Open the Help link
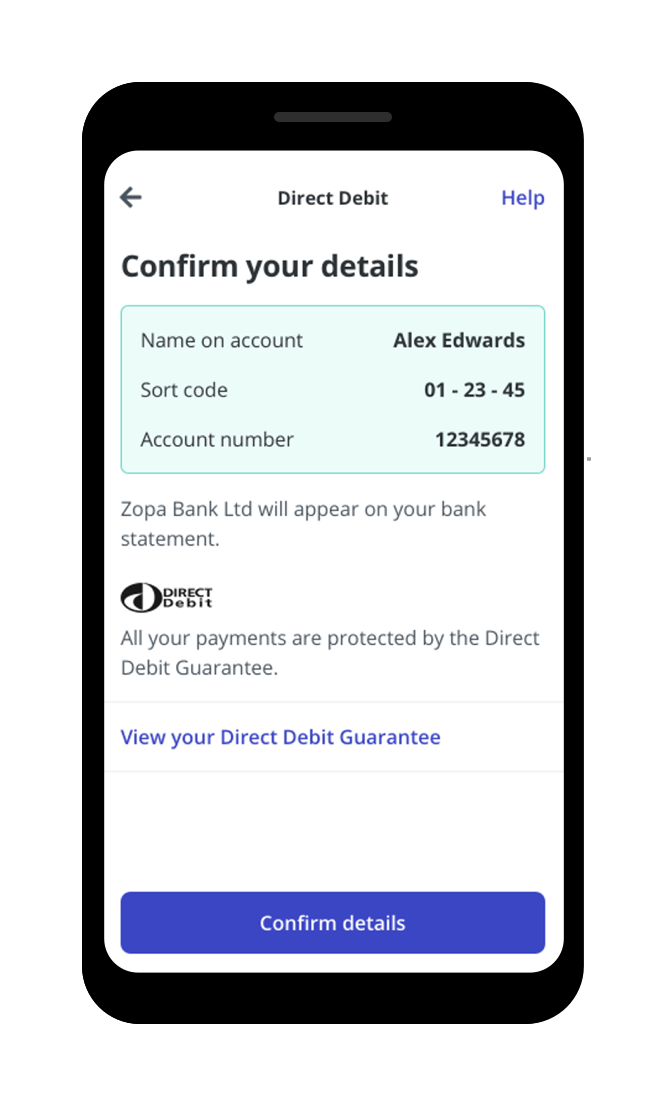 (x=522, y=198)
